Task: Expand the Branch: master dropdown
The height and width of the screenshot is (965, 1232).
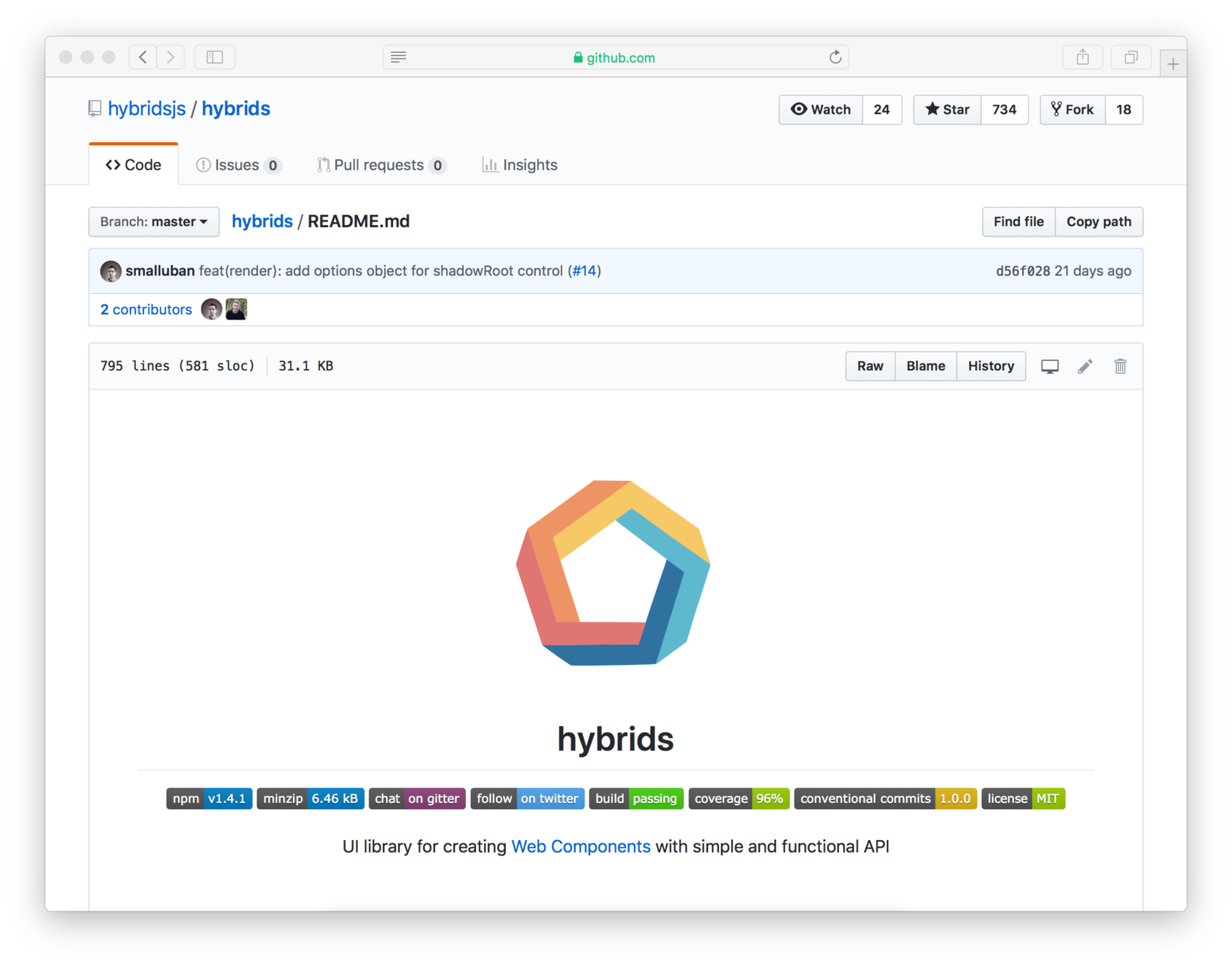Action: (x=154, y=222)
